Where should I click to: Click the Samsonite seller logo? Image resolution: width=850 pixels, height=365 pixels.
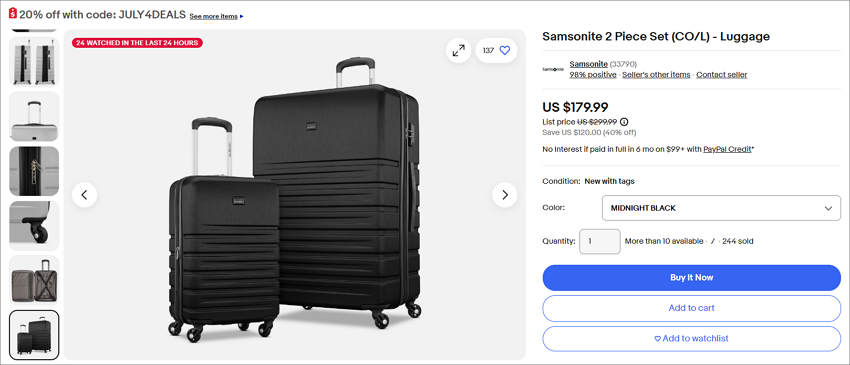click(x=553, y=69)
